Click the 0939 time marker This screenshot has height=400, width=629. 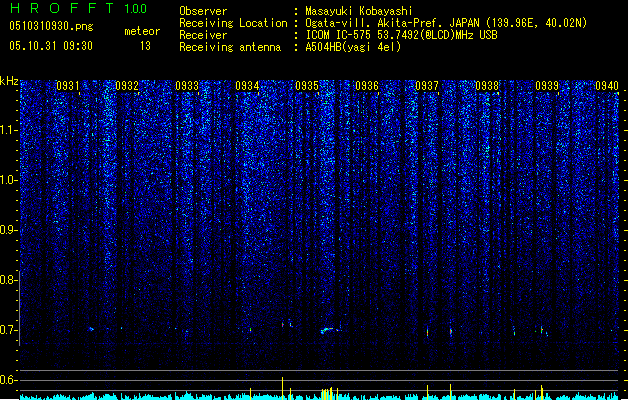coord(547,85)
